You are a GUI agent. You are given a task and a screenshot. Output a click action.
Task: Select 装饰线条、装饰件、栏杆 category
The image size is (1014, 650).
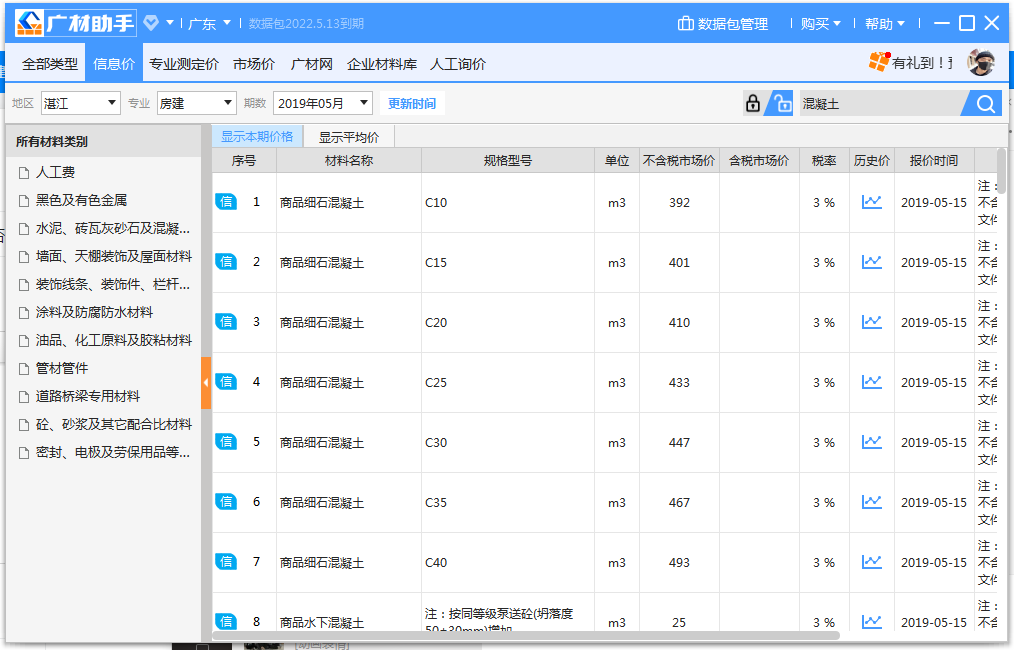coord(113,284)
